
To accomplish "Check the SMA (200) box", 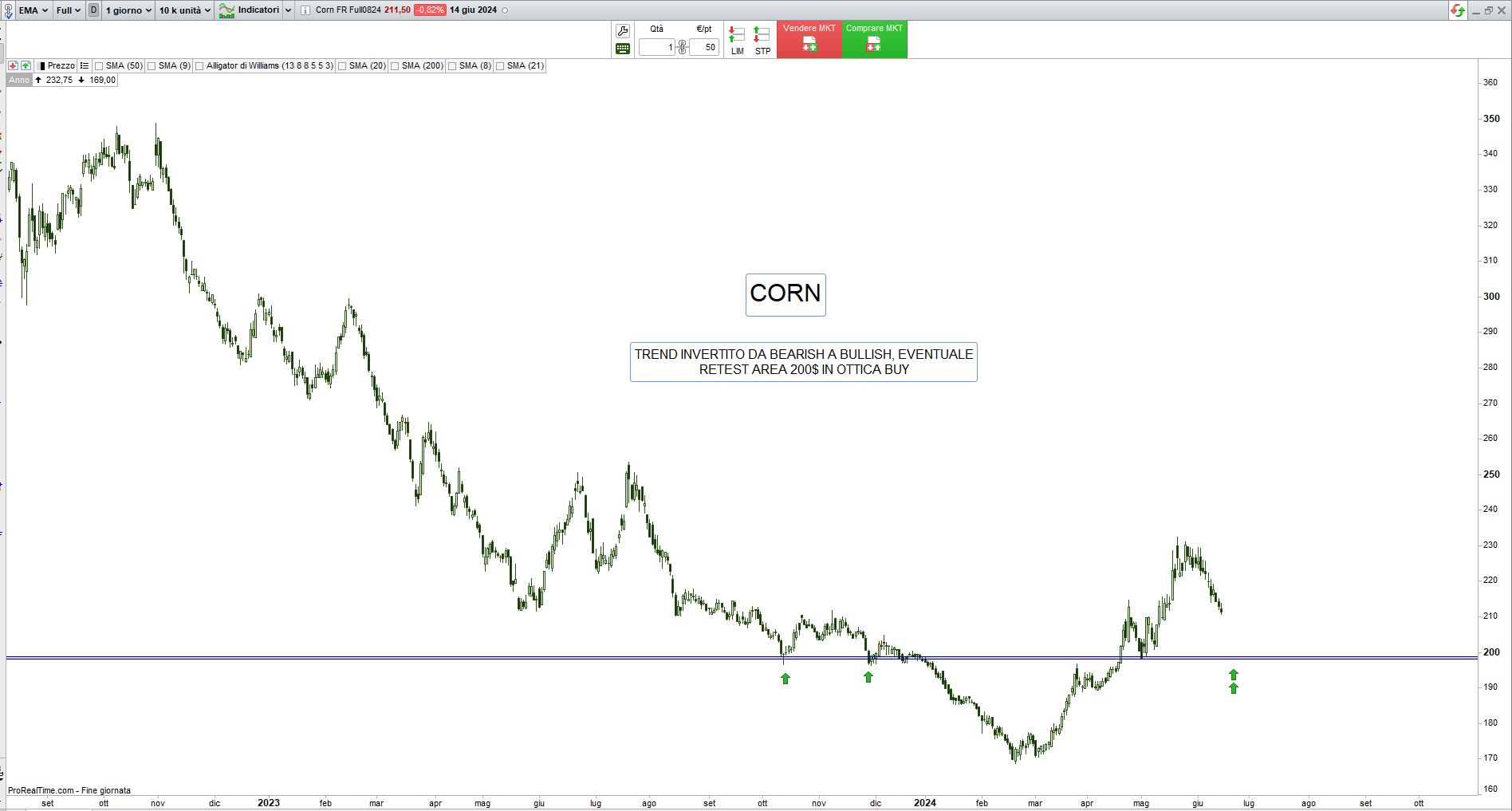I will (395, 66).
